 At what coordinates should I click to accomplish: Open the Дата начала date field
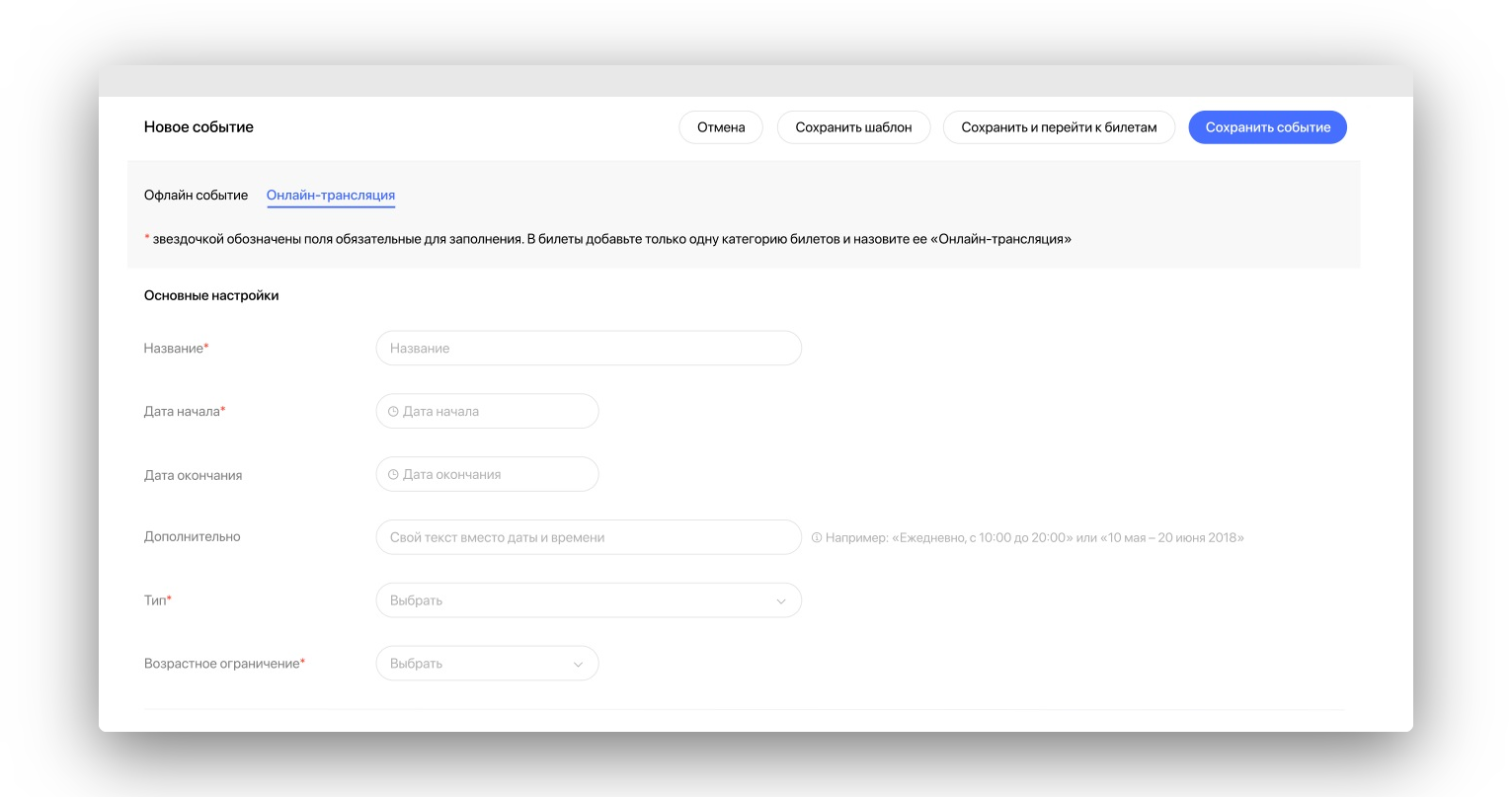487,412
